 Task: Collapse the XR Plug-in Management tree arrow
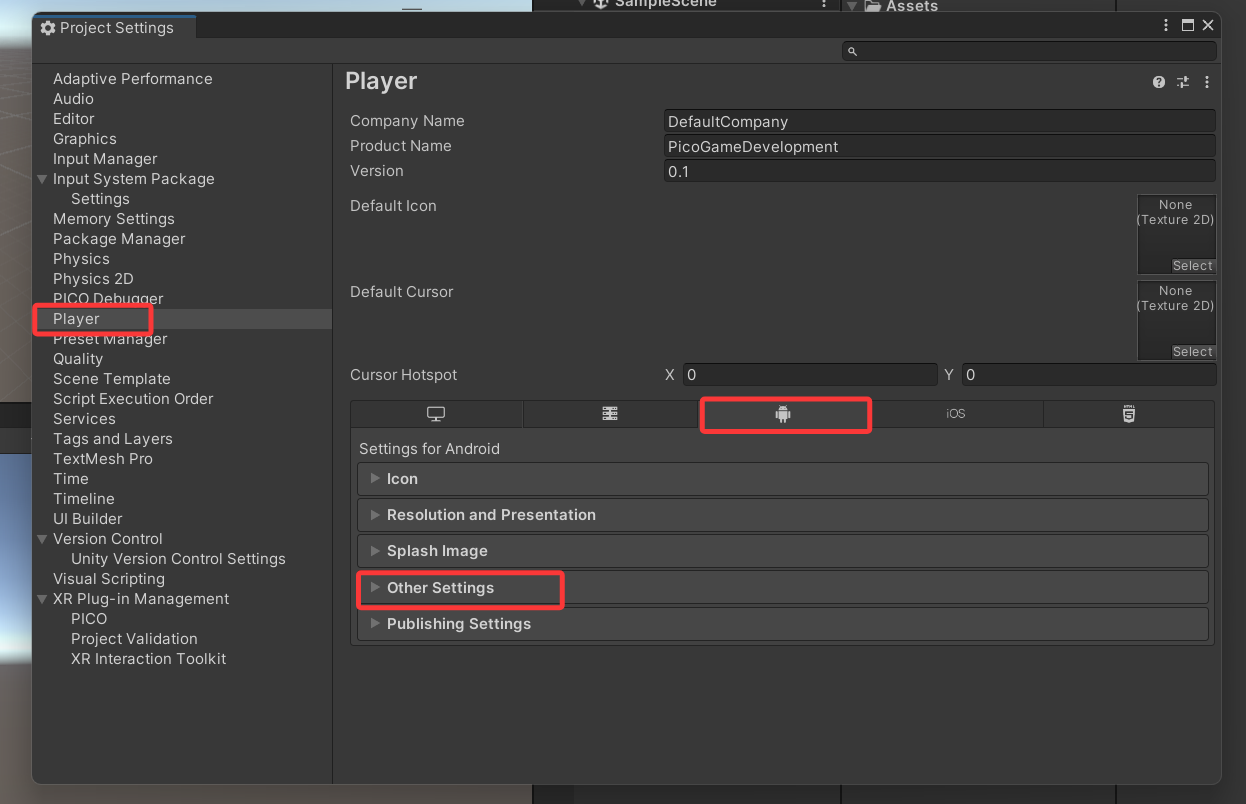click(42, 599)
